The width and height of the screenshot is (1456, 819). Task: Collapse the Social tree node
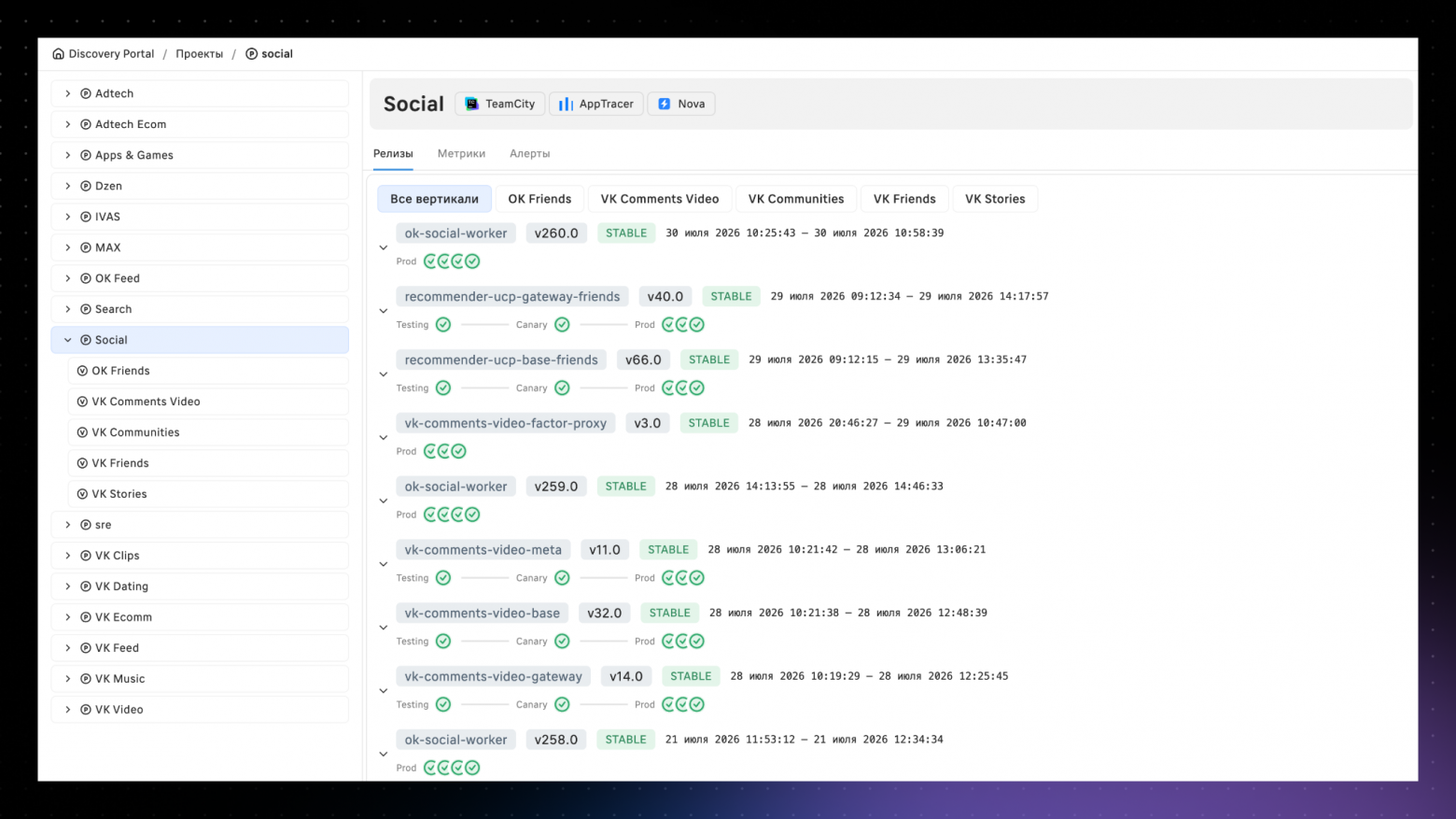[x=68, y=340]
